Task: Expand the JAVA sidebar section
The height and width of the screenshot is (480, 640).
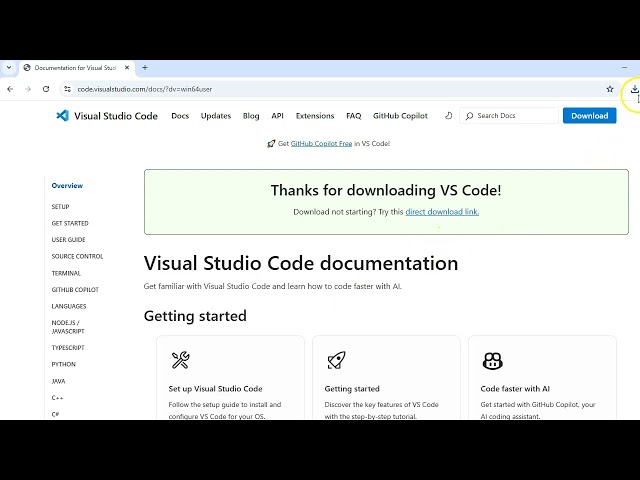Action: [x=58, y=381]
